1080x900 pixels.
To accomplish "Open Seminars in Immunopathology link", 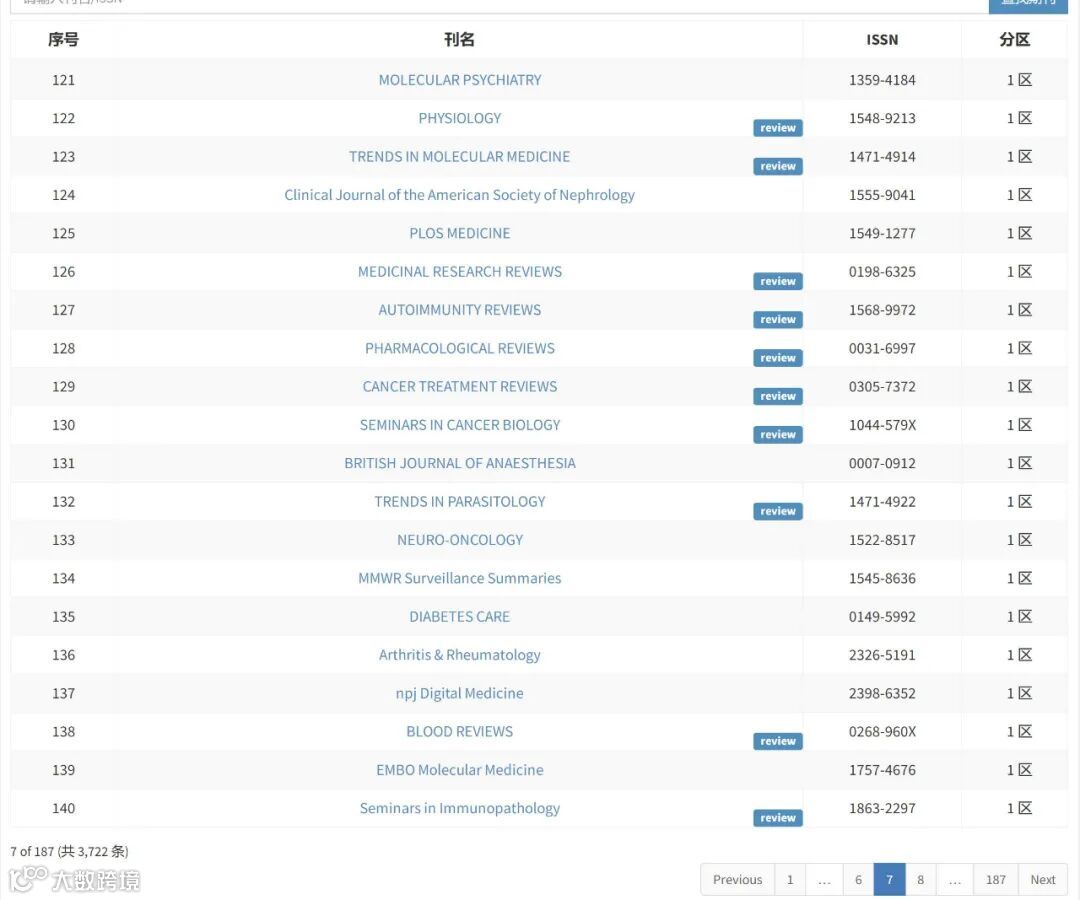I will [x=459, y=808].
